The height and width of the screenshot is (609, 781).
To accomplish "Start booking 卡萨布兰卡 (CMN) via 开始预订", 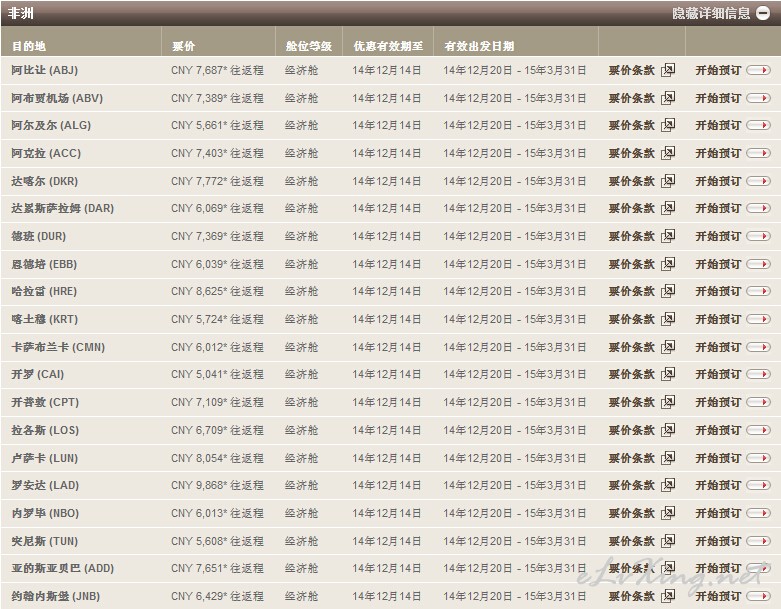I will (718, 347).
